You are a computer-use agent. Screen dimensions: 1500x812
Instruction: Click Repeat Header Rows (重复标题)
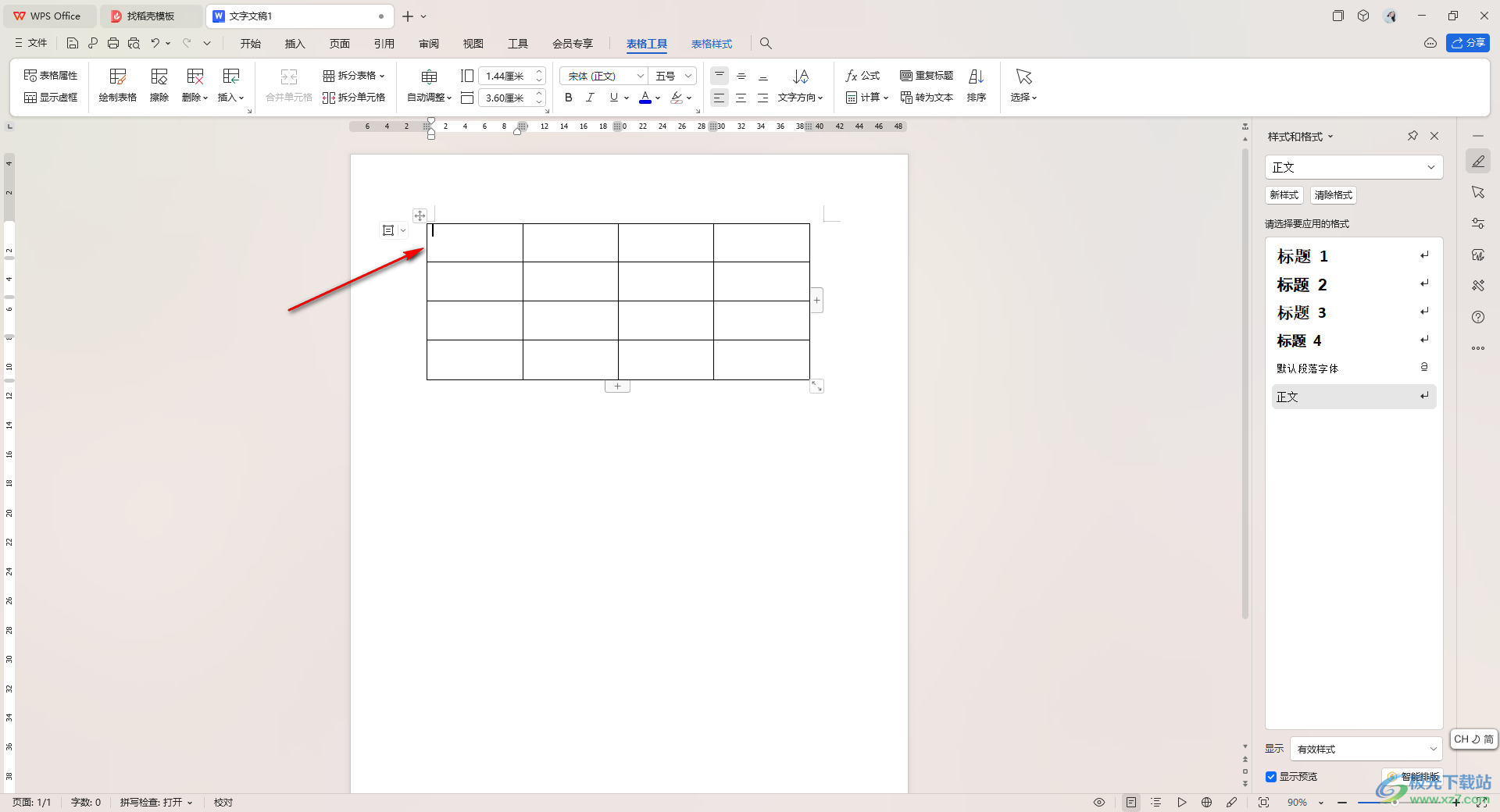tap(927, 76)
